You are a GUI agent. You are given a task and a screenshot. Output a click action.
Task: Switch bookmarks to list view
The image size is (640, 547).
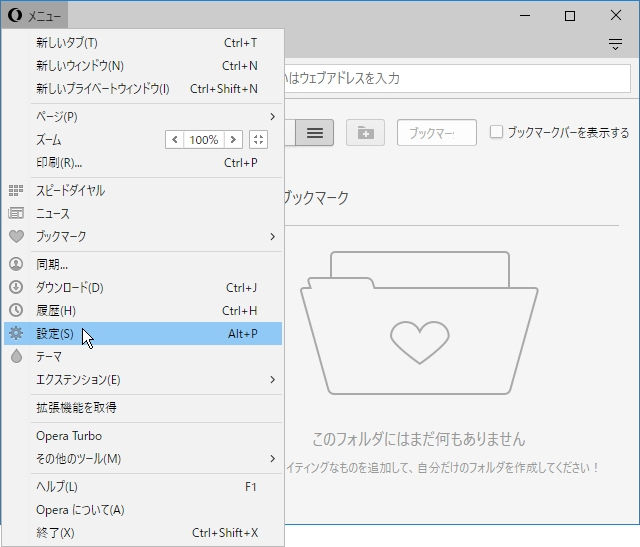[315, 133]
